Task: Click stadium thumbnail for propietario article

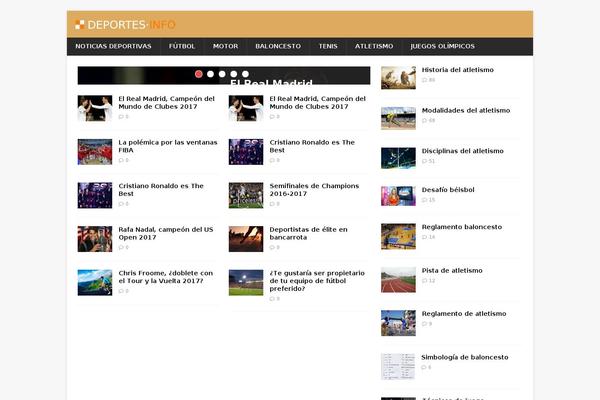Action: coord(246,283)
